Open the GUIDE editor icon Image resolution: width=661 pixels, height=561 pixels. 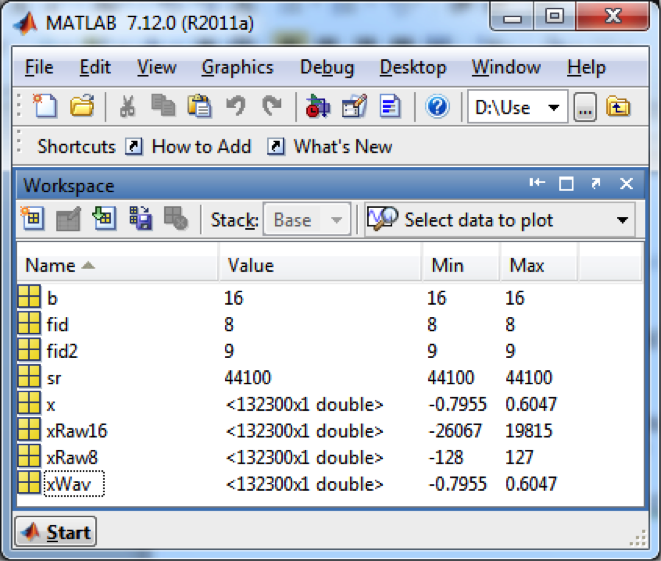354,106
